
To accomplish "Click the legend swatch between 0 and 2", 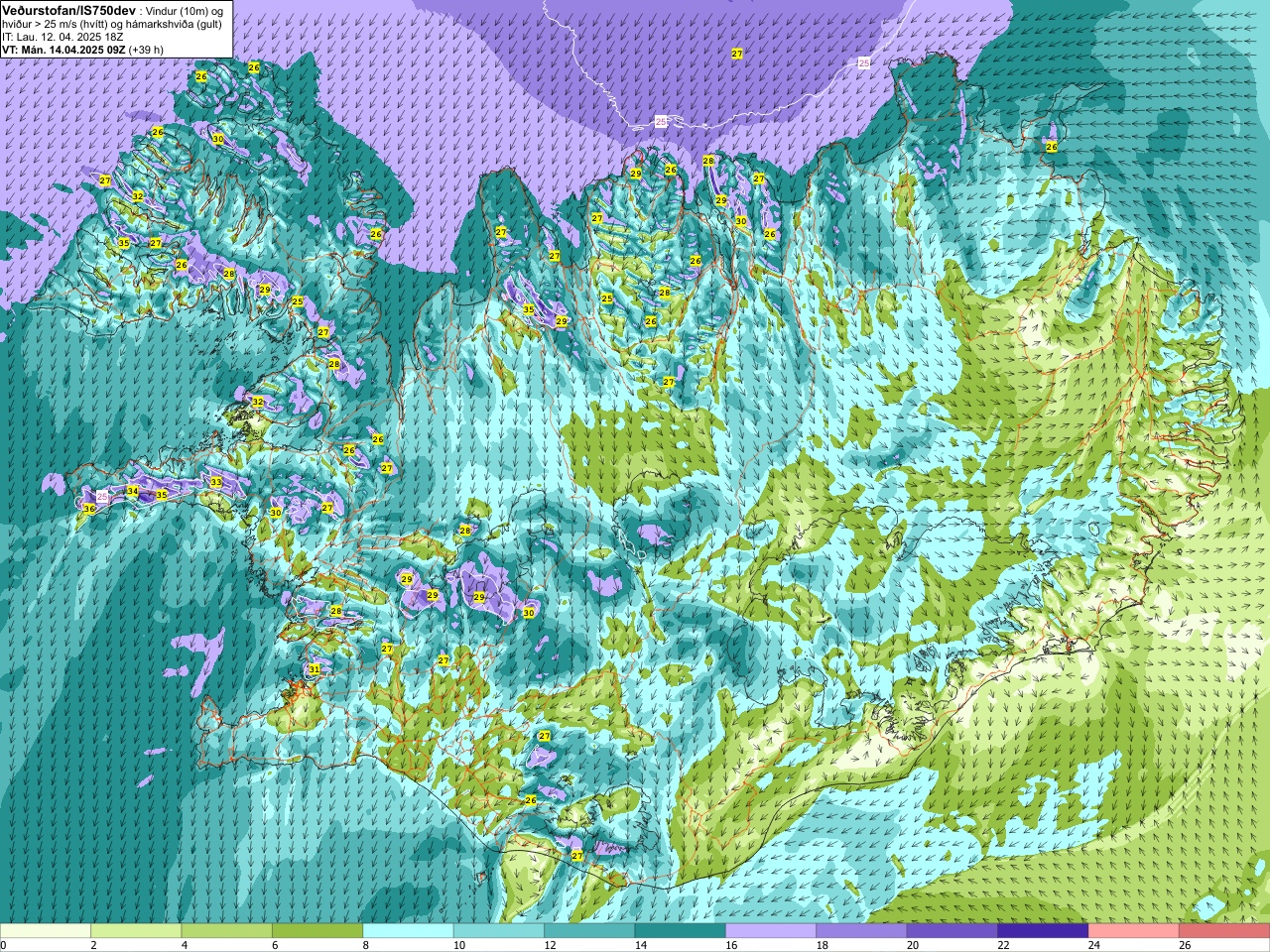I will pyautogui.click(x=46, y=931).
